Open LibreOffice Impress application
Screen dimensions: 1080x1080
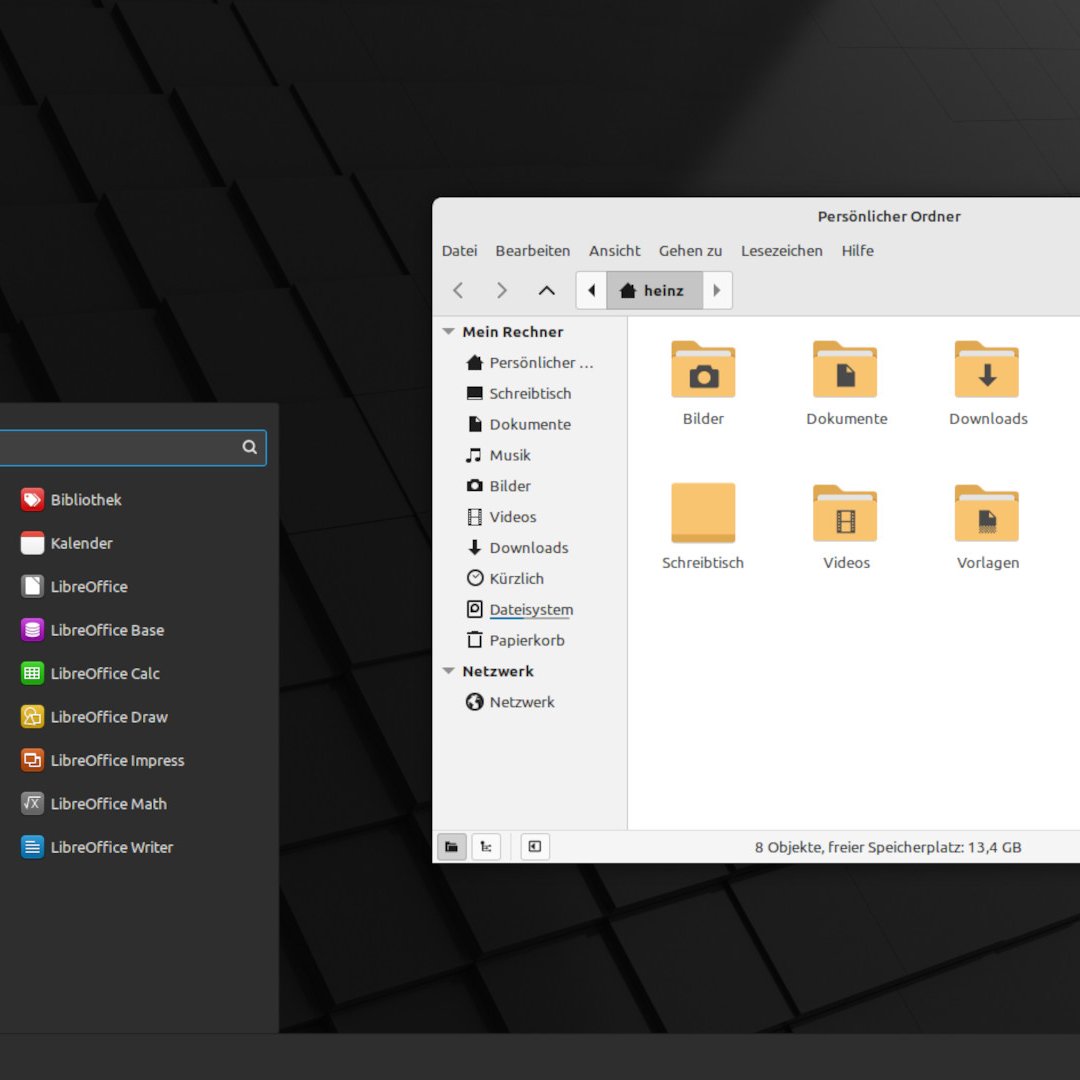pyautogui.click(x=117, y=760)
